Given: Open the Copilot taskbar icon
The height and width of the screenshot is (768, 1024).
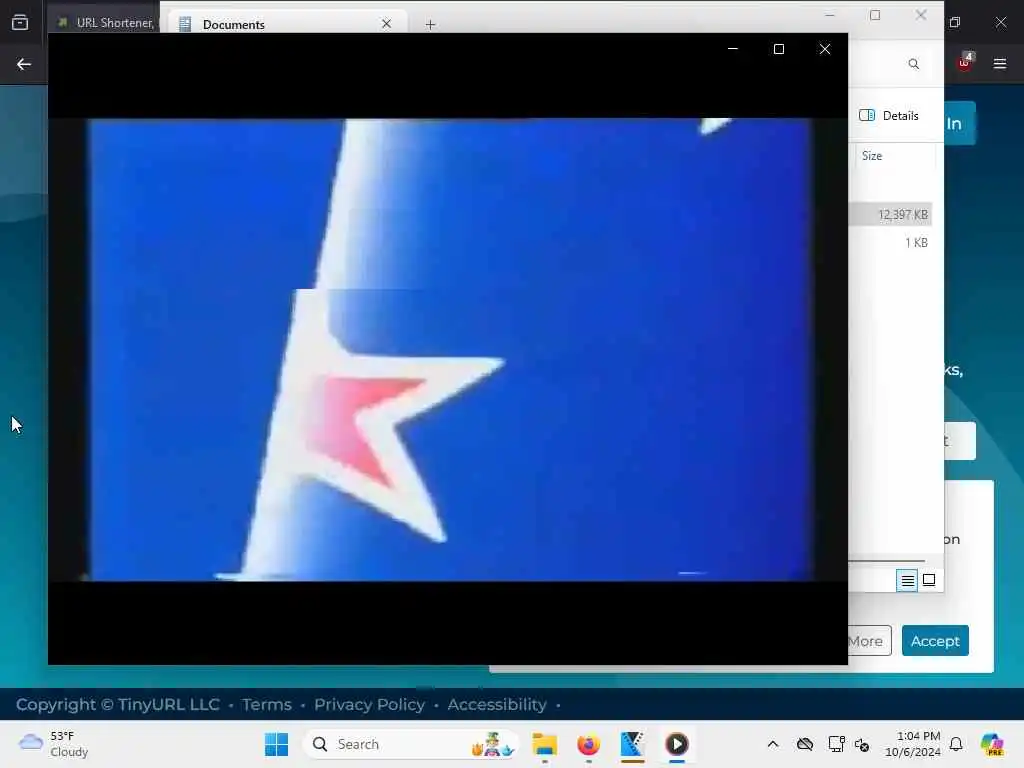Looking at the screenshot, I should (992, 744).
